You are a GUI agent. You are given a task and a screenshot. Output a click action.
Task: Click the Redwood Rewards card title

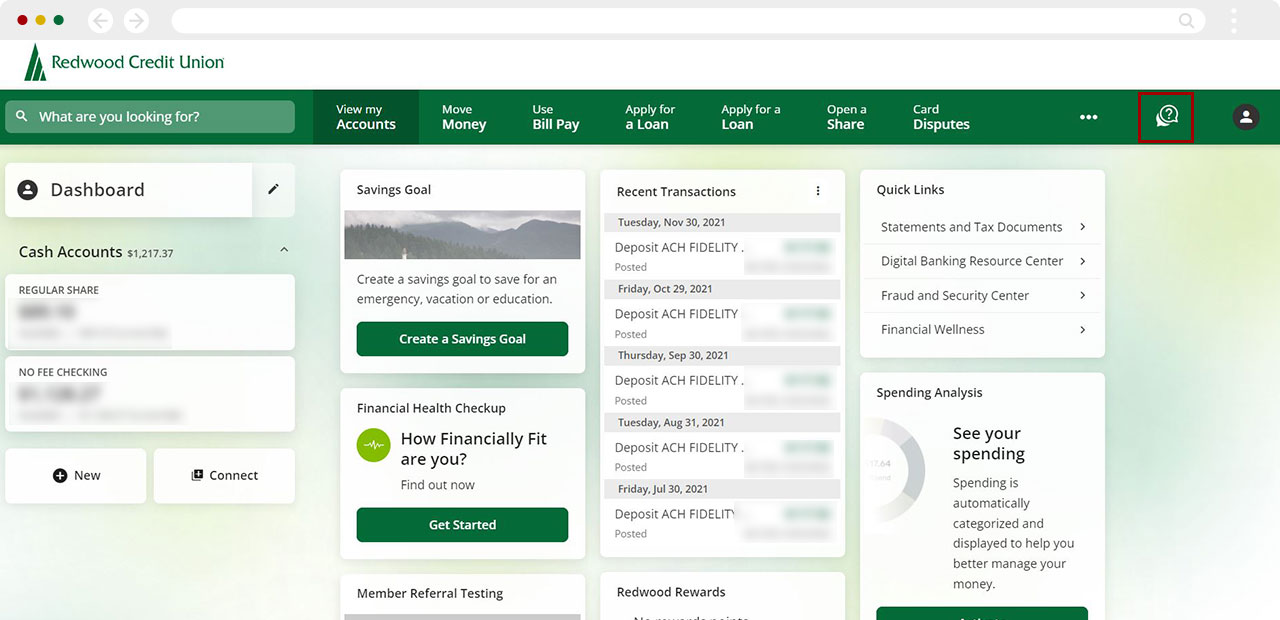point(671,592)
